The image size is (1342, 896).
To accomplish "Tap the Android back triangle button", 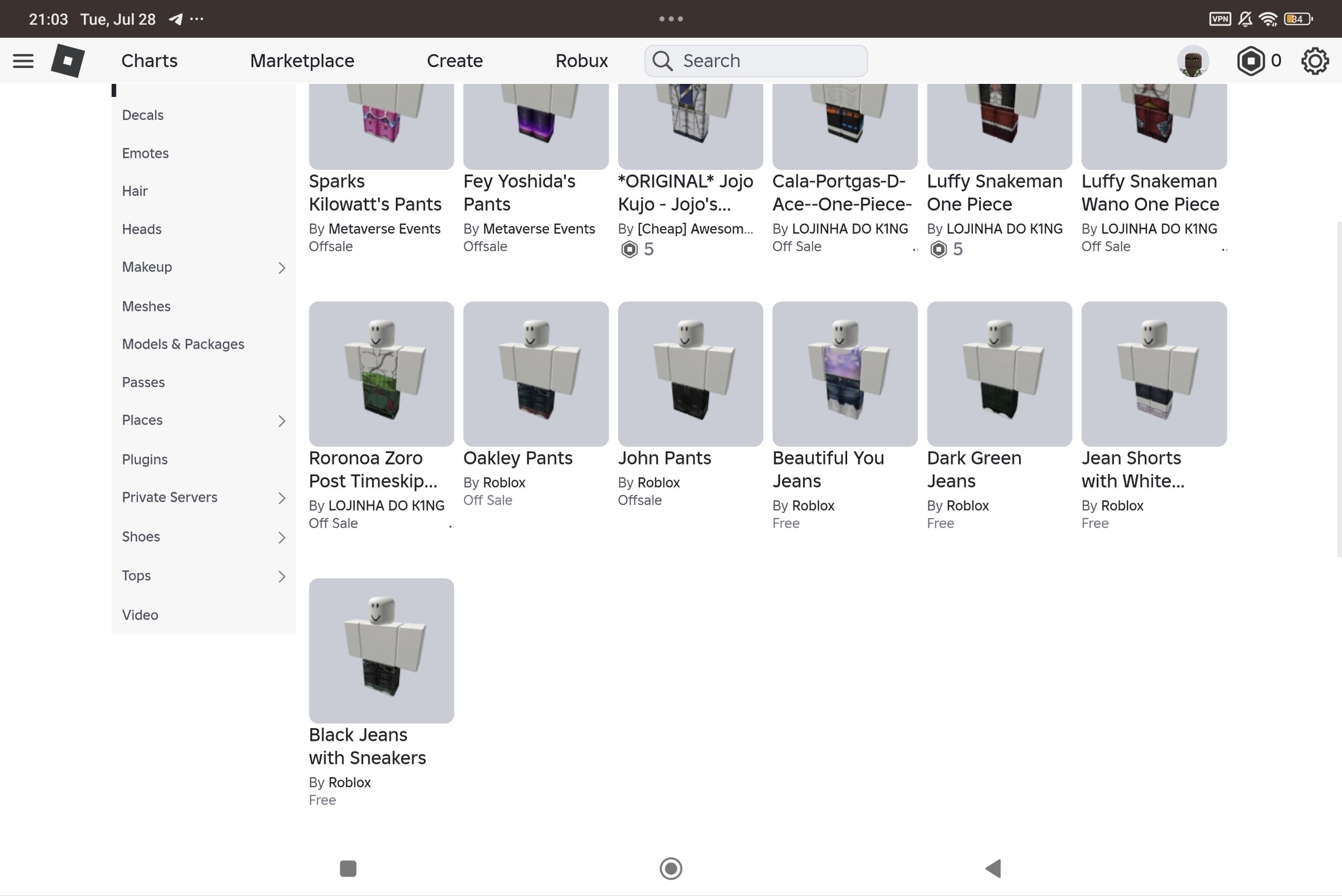I will click(x=993, y=868).
